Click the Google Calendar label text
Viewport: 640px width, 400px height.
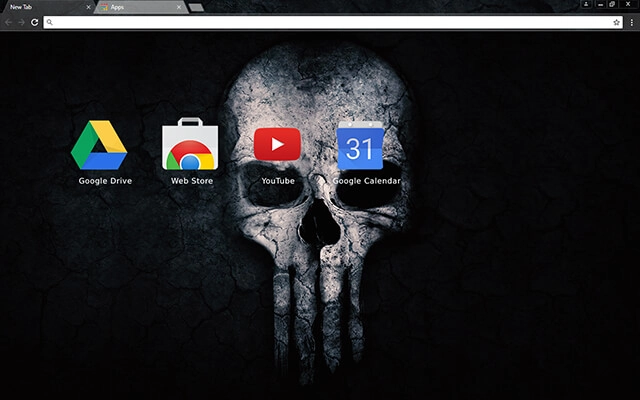point(367,181)
